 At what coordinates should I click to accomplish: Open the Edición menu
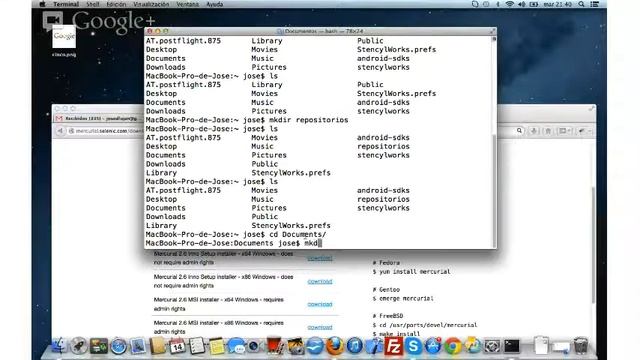[116, 4]
